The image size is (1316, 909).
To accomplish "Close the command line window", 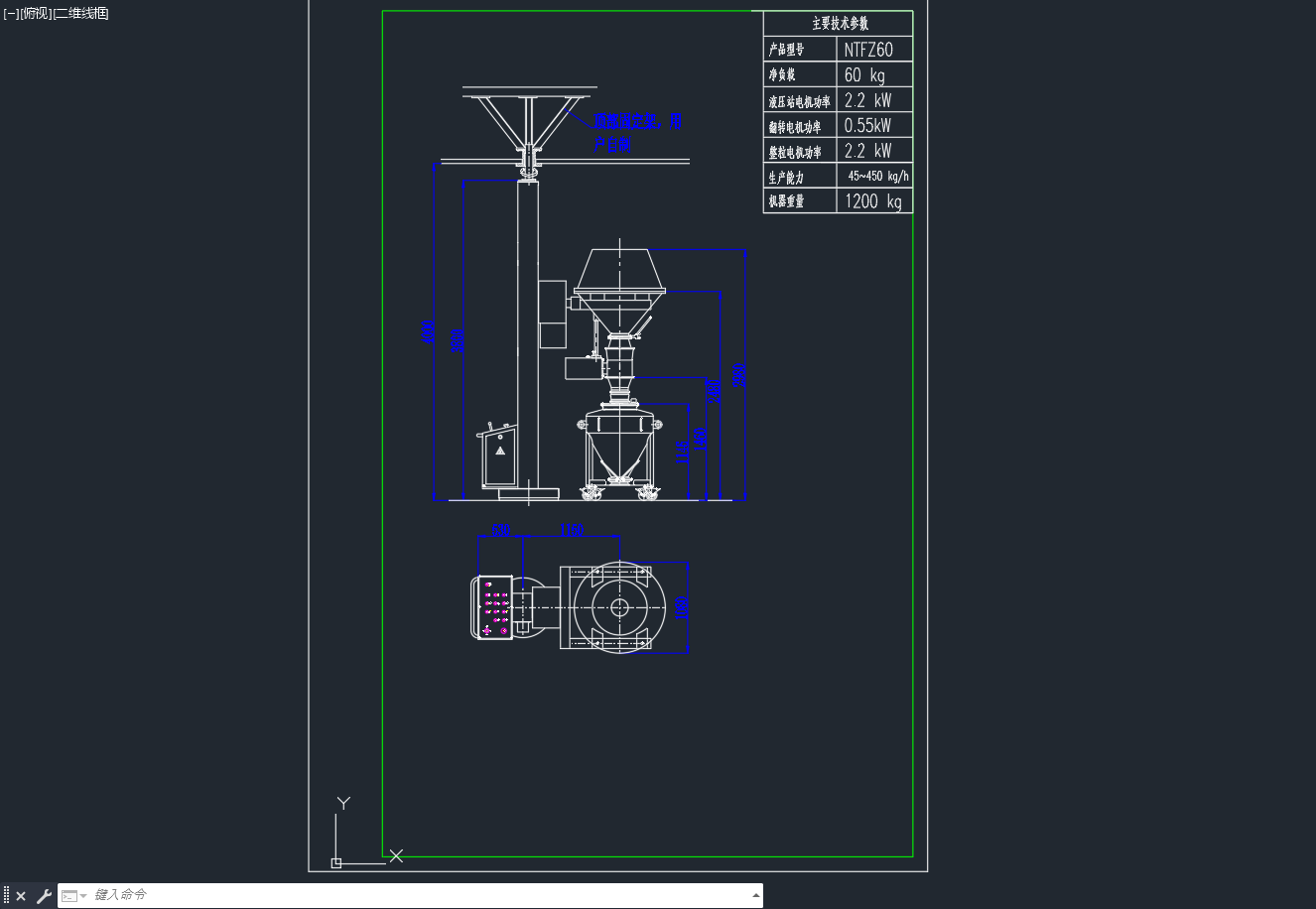I will coord(21,896).
